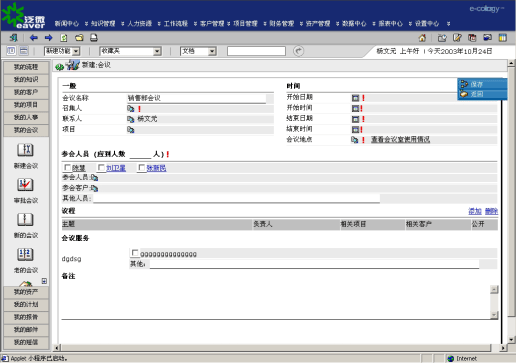Select 我的客户 sidebar tab

point(26,92)
